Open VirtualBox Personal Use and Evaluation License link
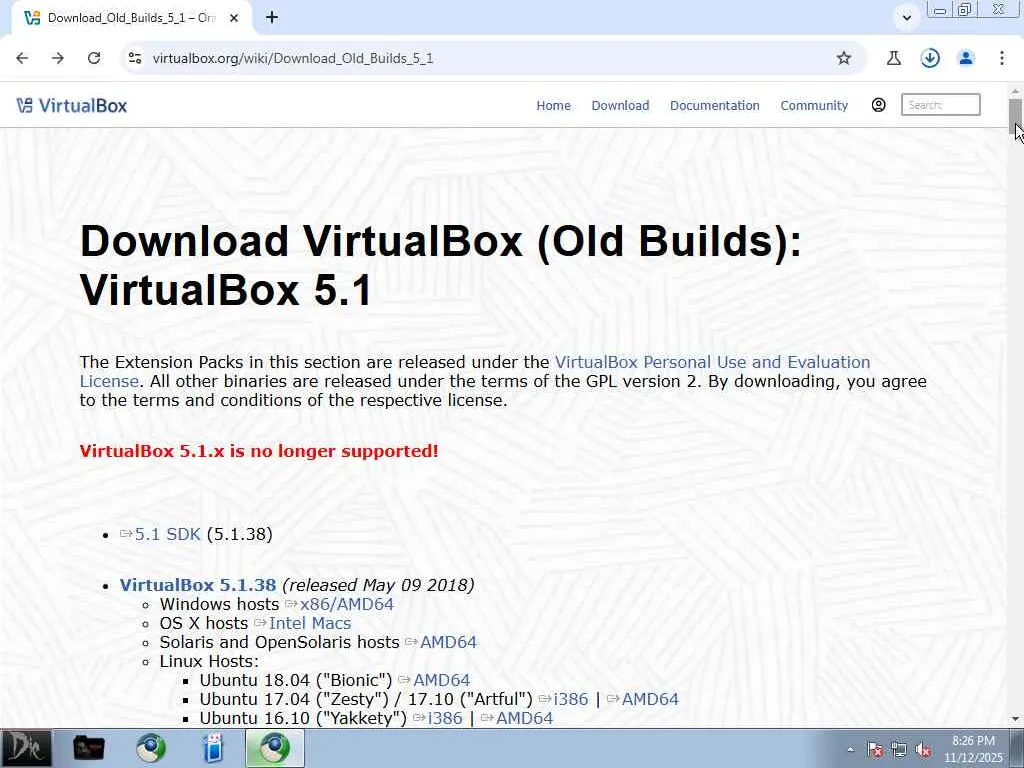 pyautogui.click(x=712, y=362)
